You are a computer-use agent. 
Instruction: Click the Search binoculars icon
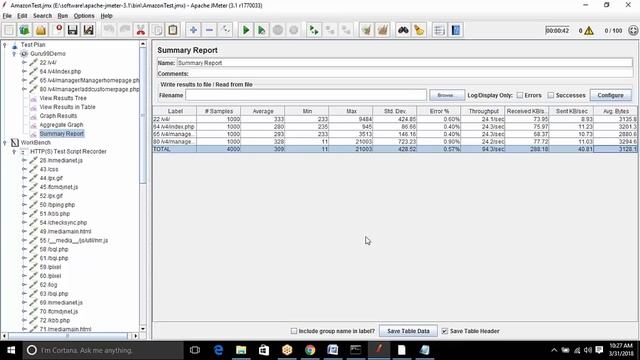coord(403,30)
